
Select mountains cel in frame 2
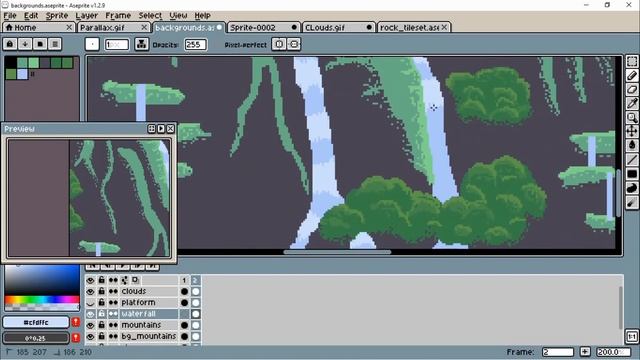196,325
